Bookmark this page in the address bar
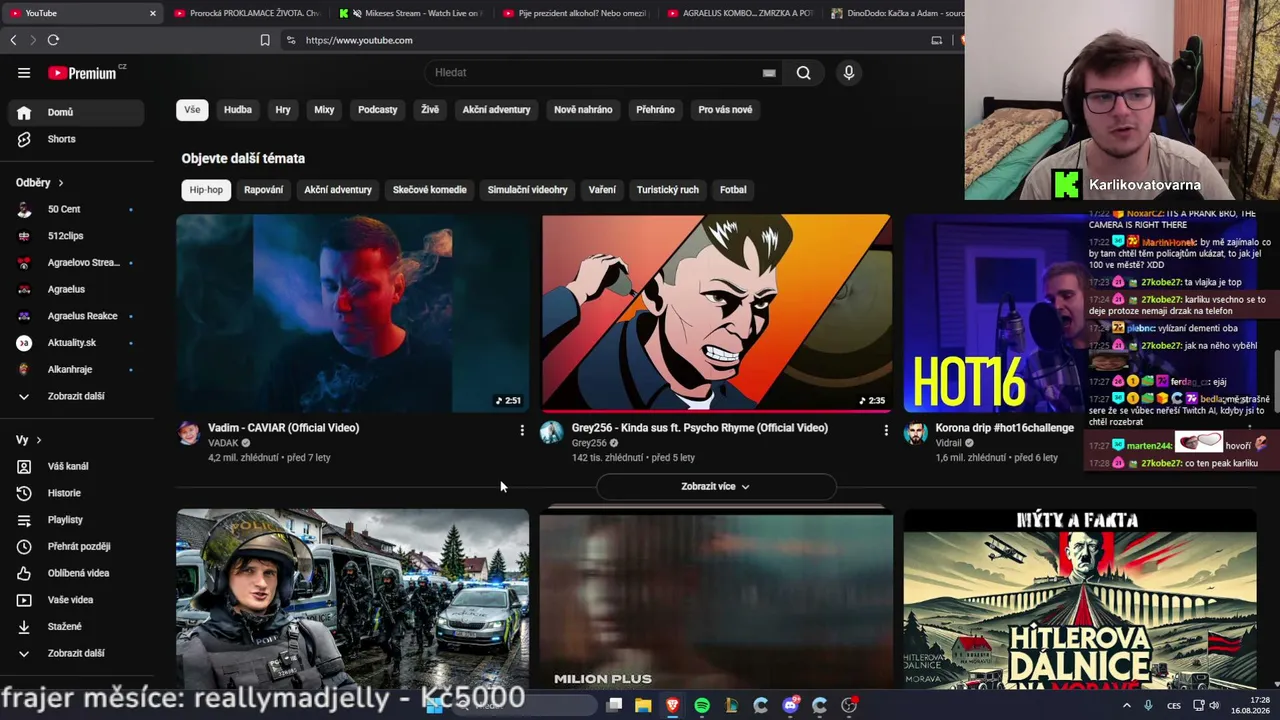Screen dimensions: 1280x720 pos(265,40)
